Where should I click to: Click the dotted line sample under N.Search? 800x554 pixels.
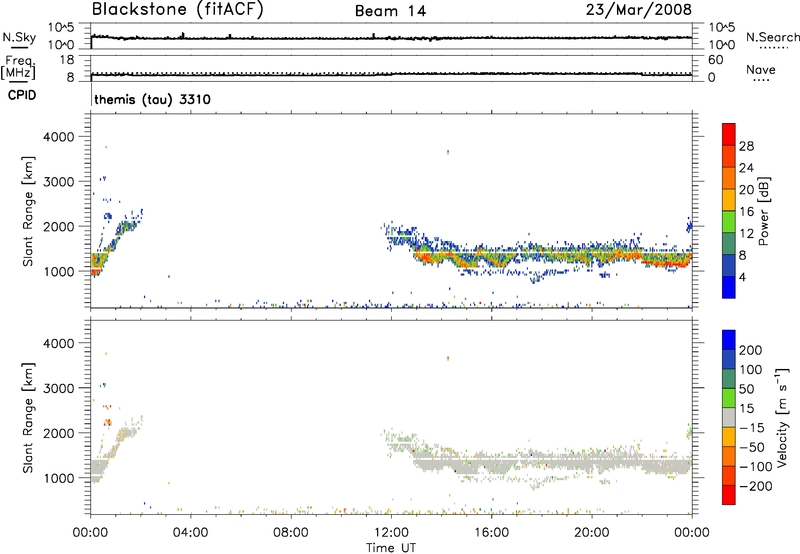pos(773,48)
